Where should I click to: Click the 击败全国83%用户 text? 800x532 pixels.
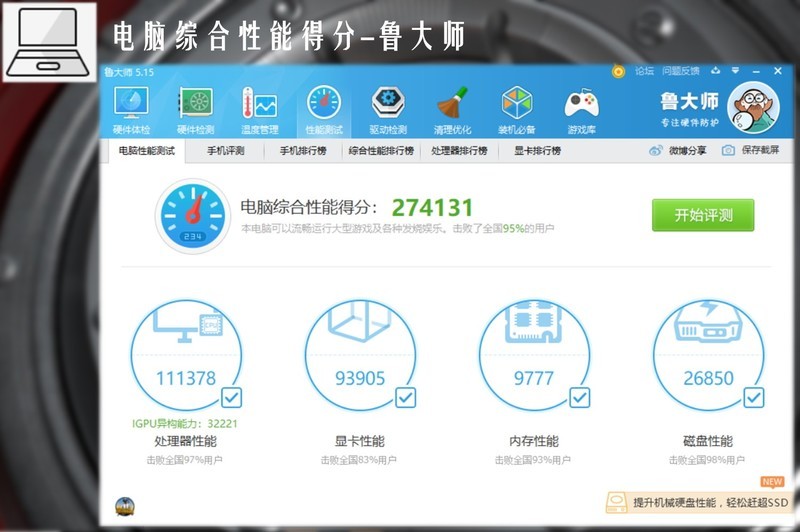point(359,460)
